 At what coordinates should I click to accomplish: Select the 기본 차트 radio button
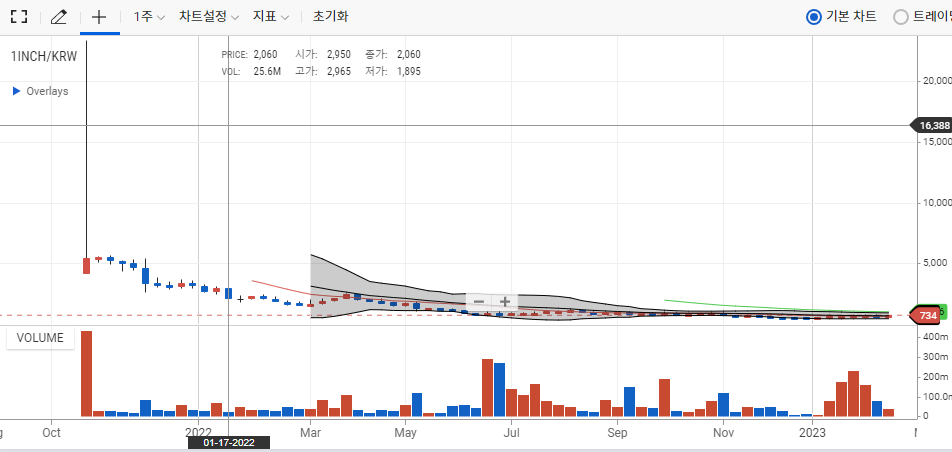point(814,17)
